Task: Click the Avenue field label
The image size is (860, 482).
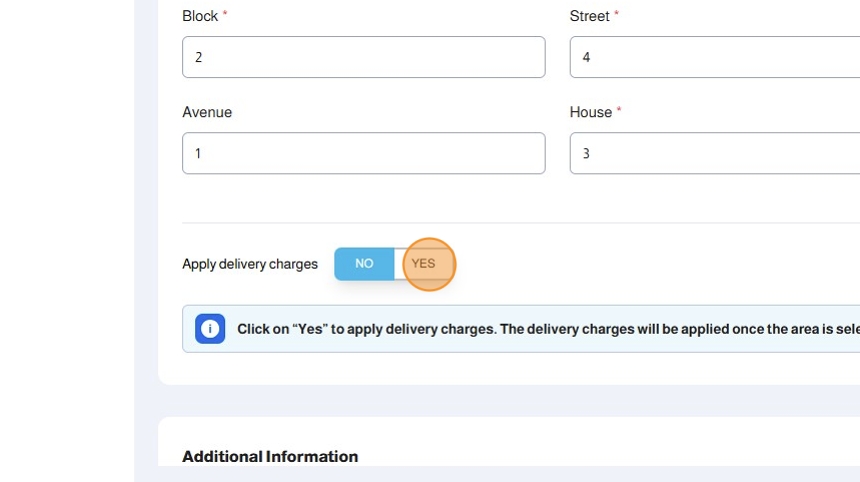Action: (x=207, y=112)
